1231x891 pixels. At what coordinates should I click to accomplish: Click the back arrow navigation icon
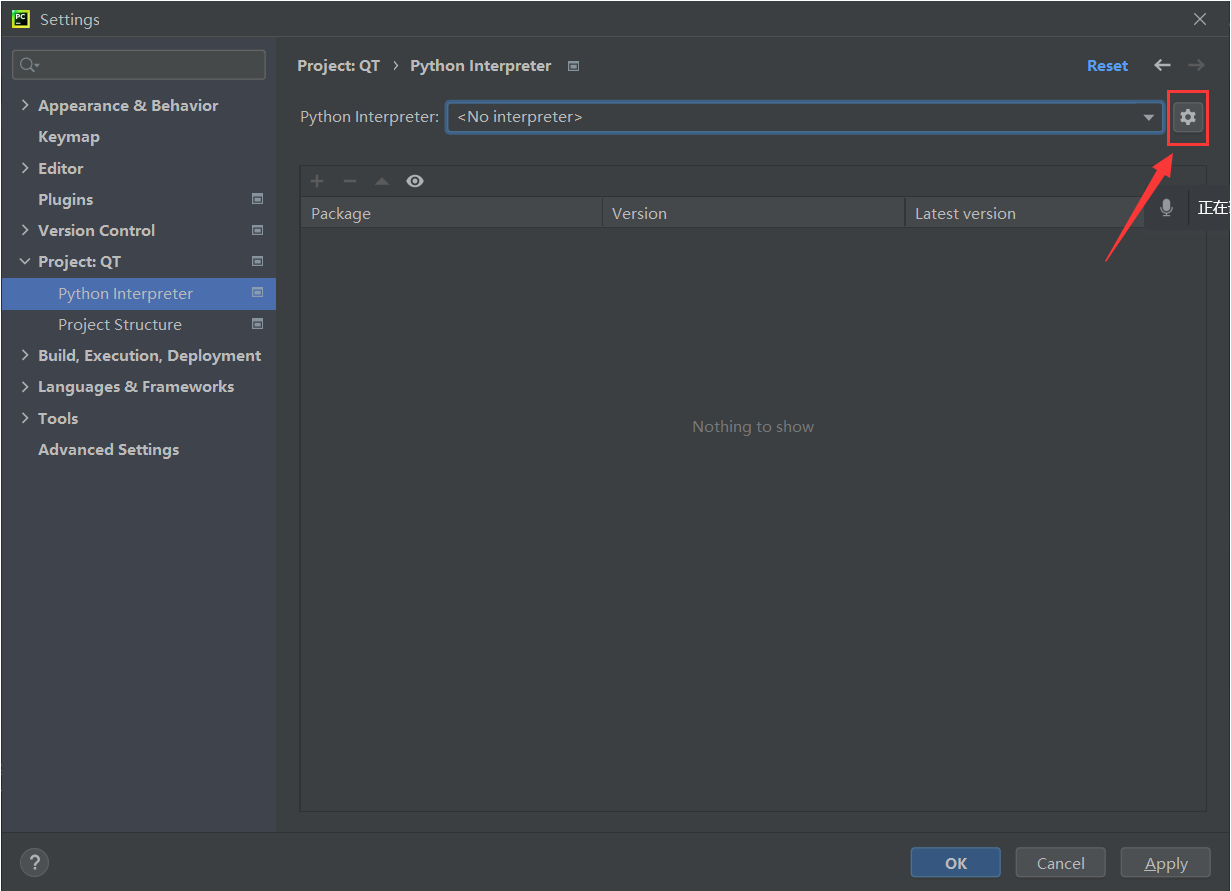(x=1162, y=65)
